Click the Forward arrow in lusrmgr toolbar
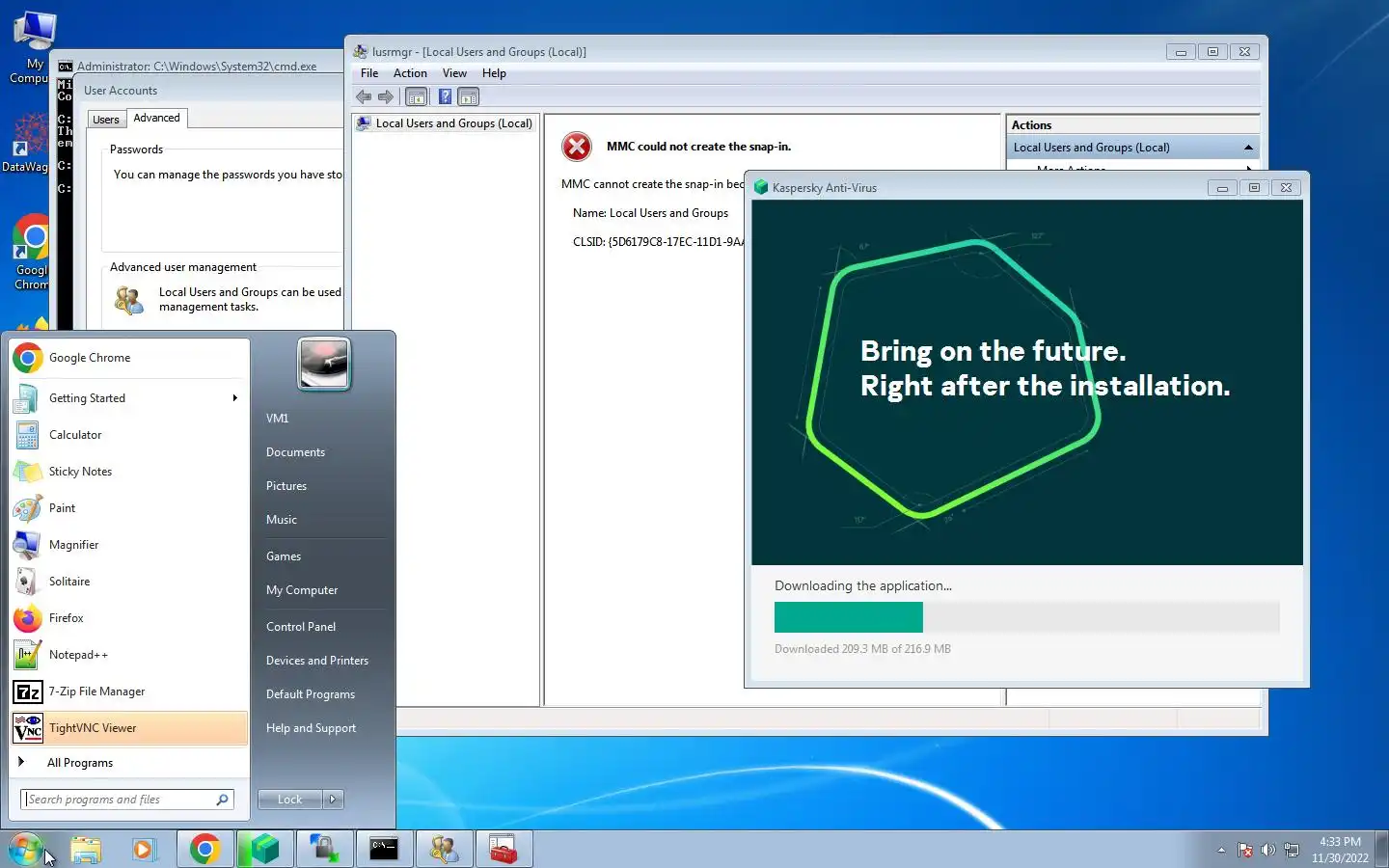1389x868 pixels. point(386,96)
